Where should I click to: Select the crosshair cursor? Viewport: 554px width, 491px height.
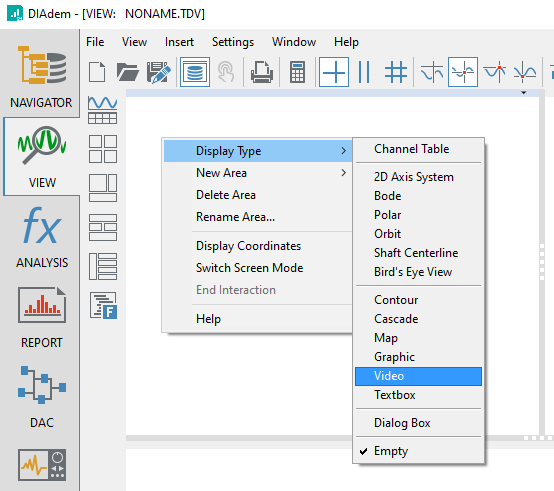click(334, 72)
